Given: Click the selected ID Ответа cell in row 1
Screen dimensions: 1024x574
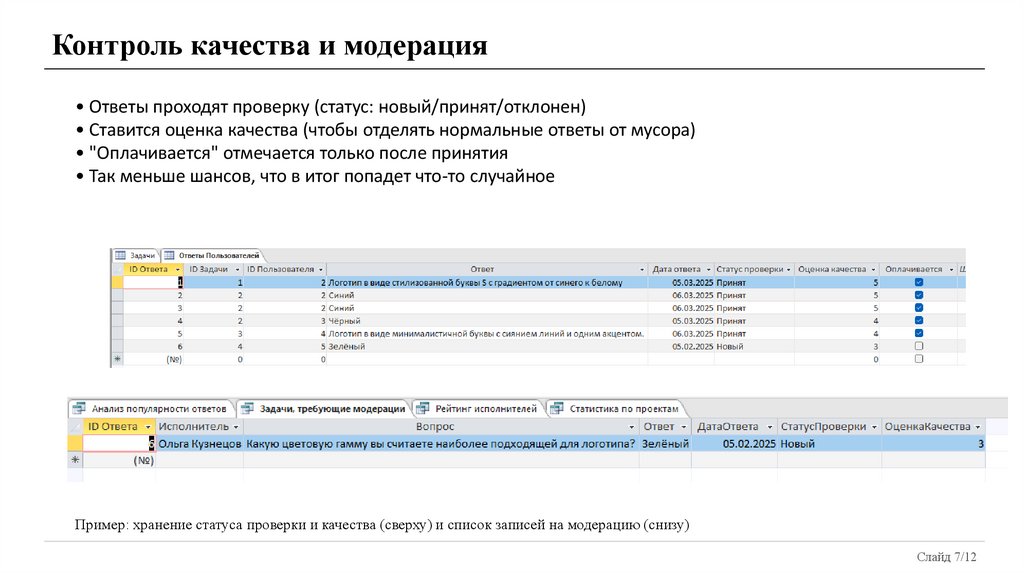Looking at the screenshot, I should [x=153, y=282].
